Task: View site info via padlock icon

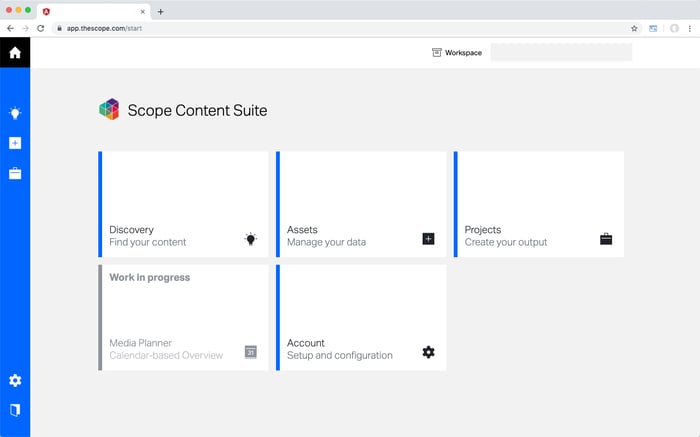Action: (x=59, y=28)
